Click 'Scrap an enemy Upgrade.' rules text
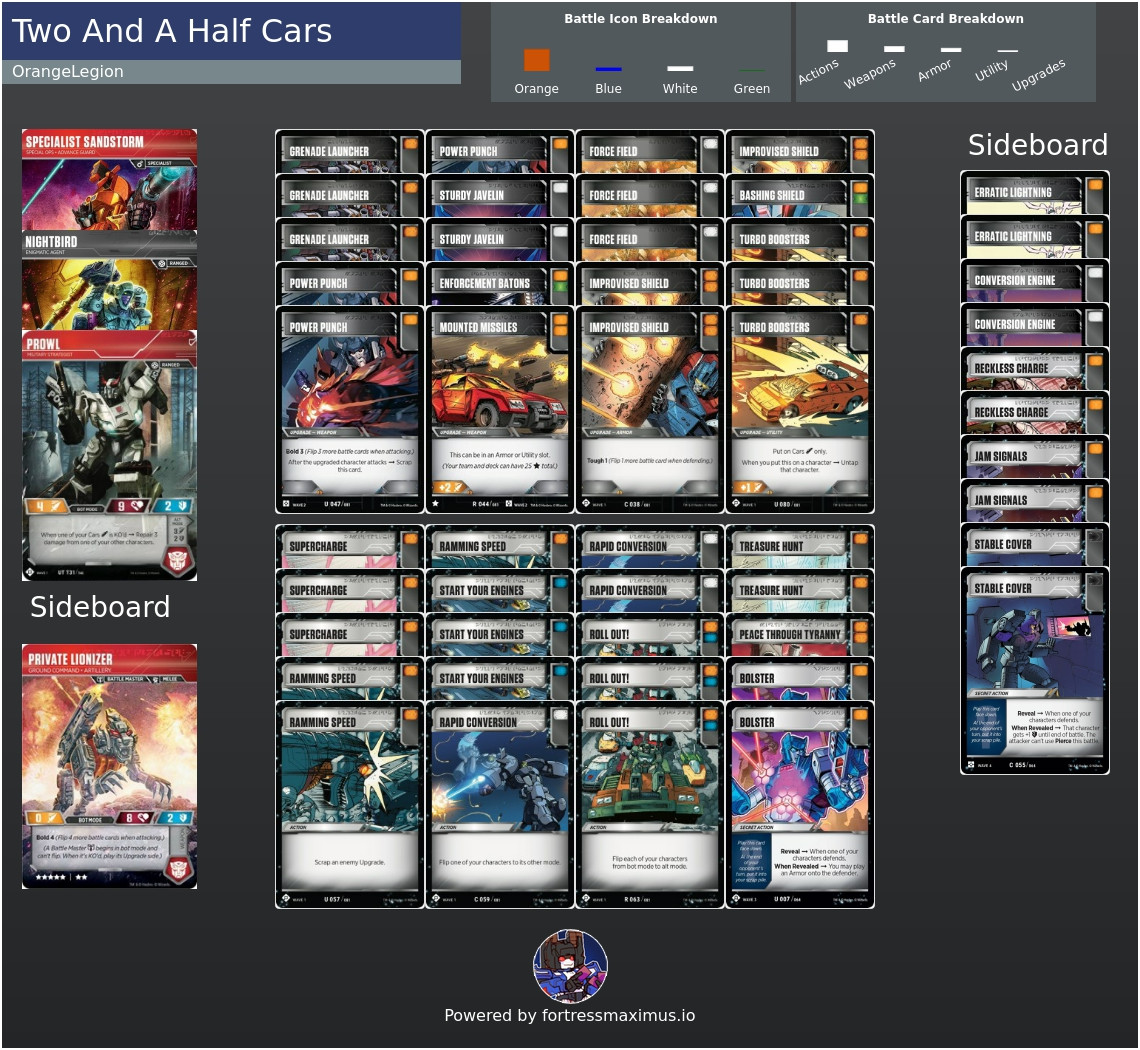This screenshot has height=1050, width=1140. pyautogui.click(x=350, y=862)
